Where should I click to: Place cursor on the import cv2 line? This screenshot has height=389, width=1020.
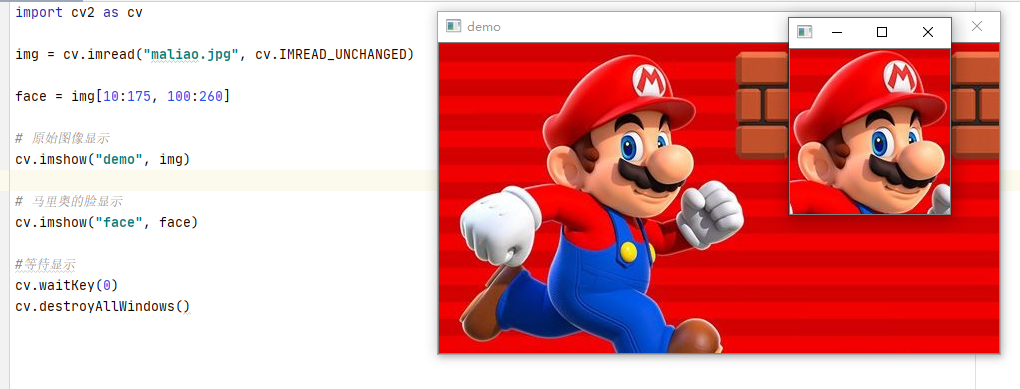tap(79, 12)
